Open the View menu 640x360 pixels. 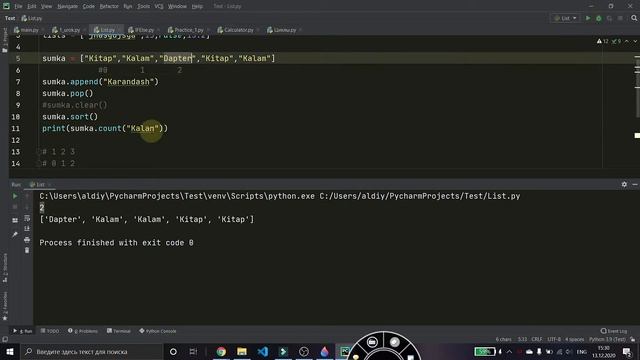tap(47, 7)
